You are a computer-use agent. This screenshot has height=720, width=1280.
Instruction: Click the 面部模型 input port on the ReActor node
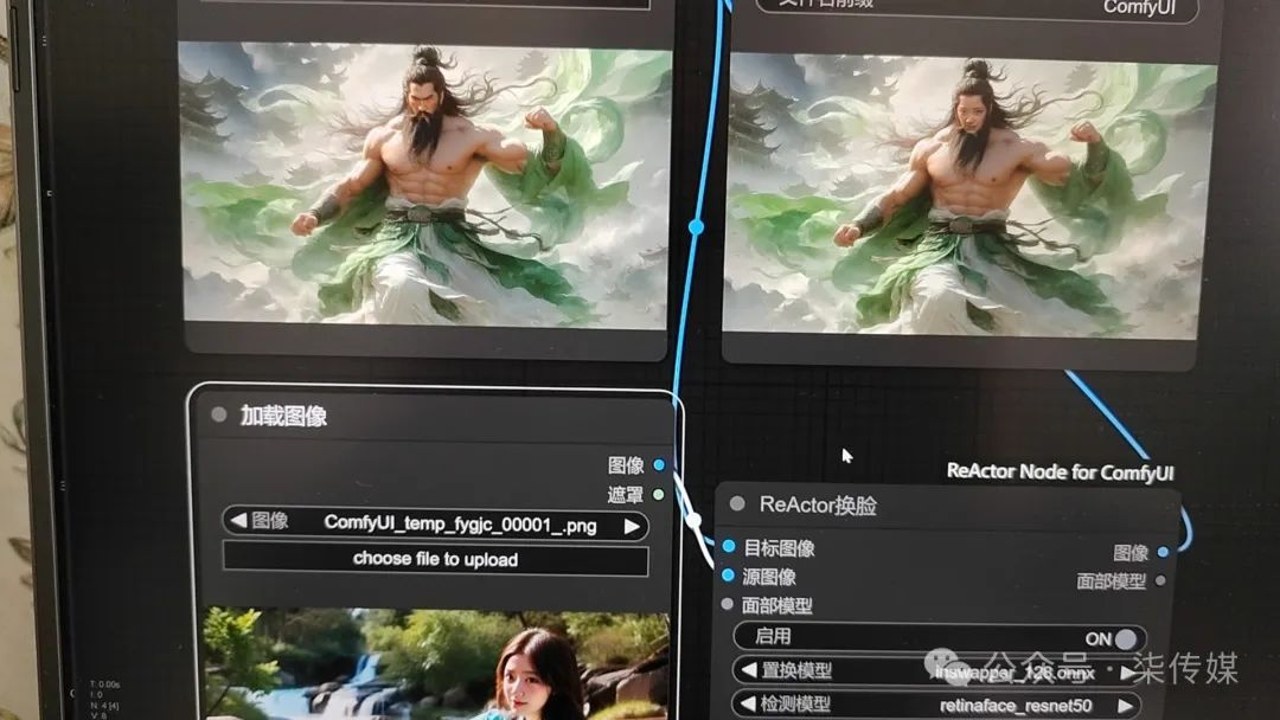(728, 605)
